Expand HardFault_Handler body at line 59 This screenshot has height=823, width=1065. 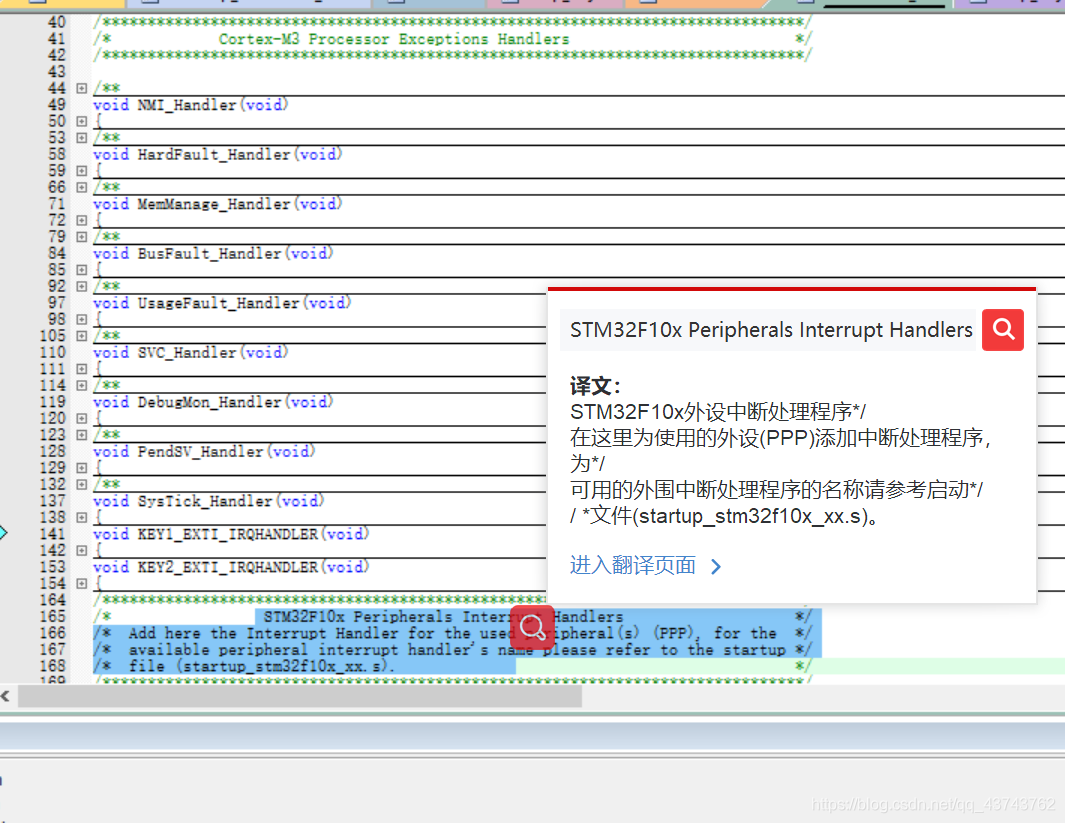[82, 171]
